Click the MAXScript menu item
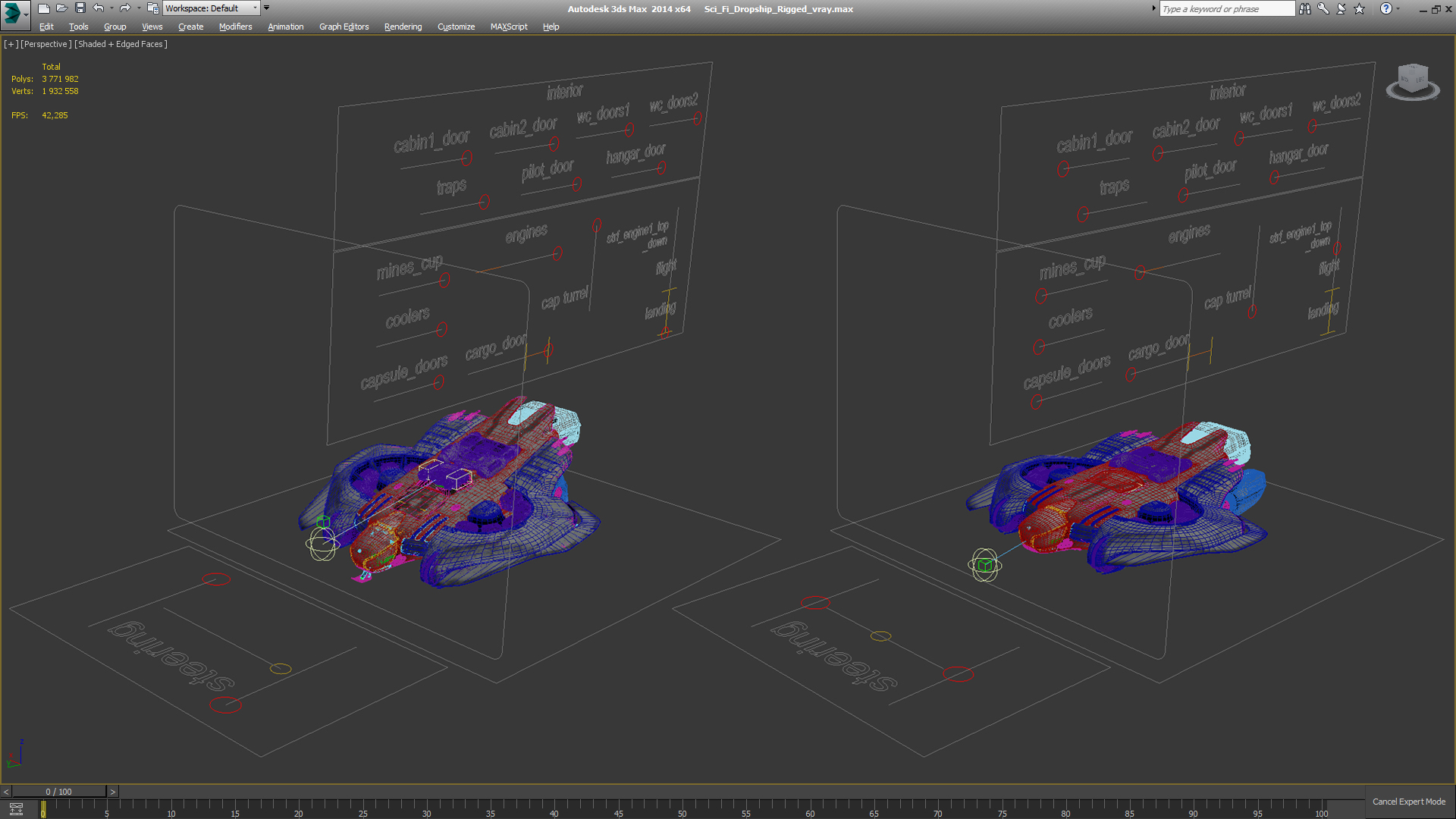Image resolution: width=1456 pixels, height=819 pixels. click(507, 27)
